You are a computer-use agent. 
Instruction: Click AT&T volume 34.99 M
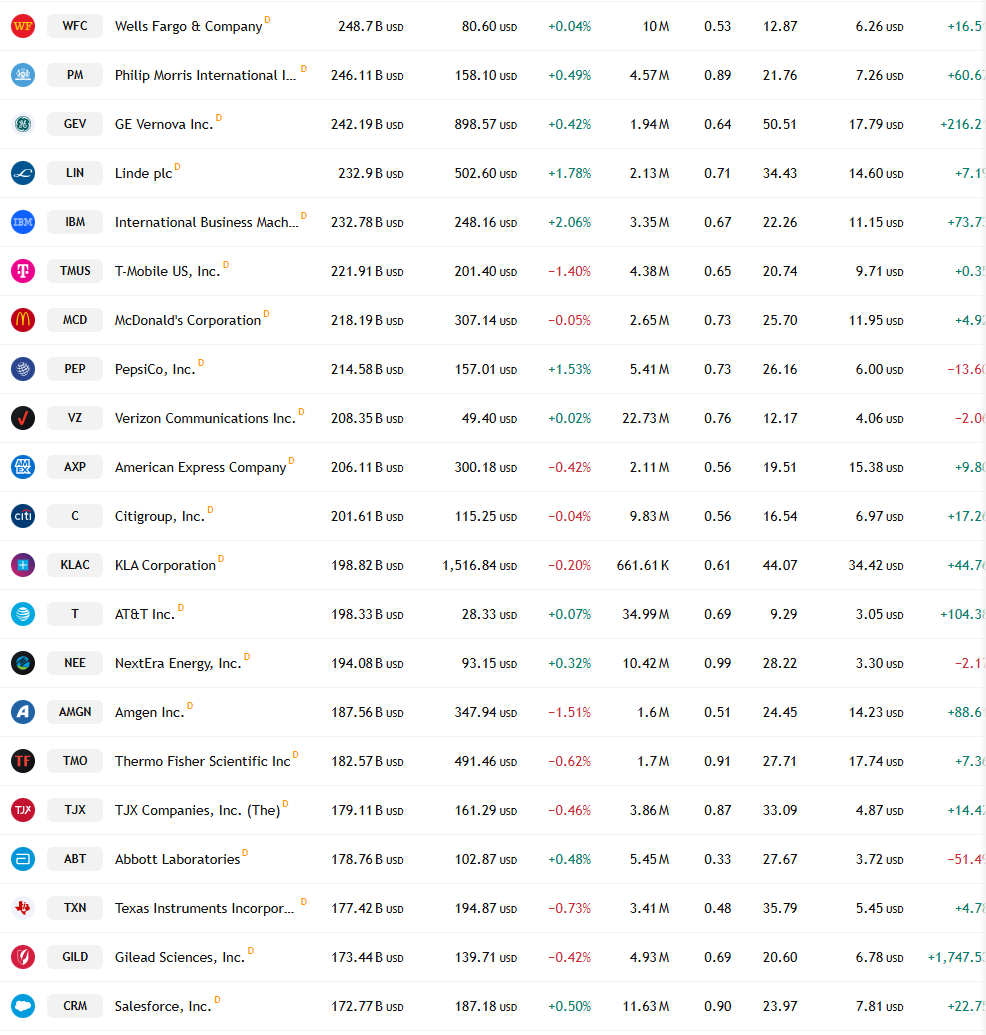[646, 614]
